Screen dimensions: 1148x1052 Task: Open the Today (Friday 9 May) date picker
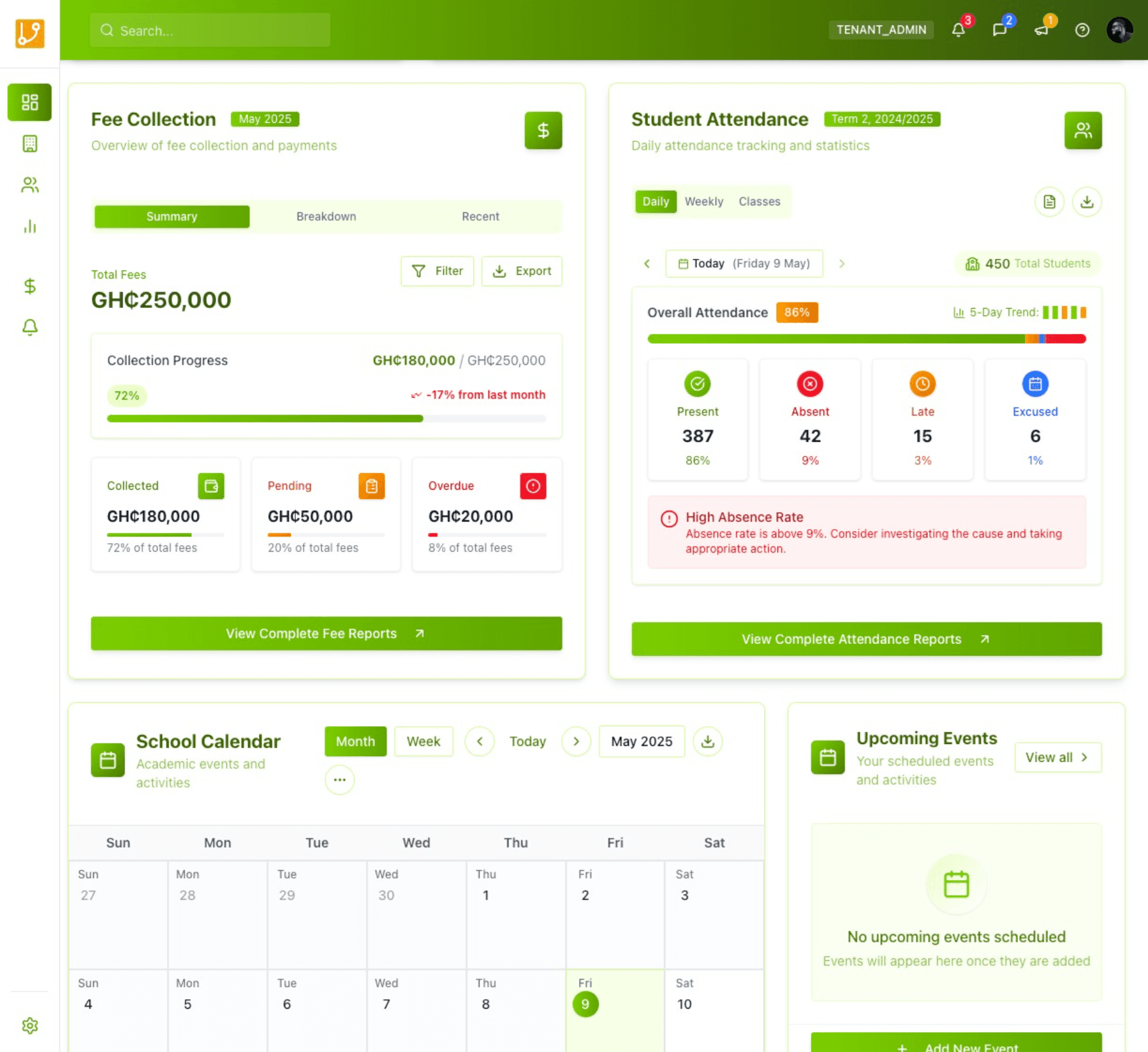click(744, 263)
